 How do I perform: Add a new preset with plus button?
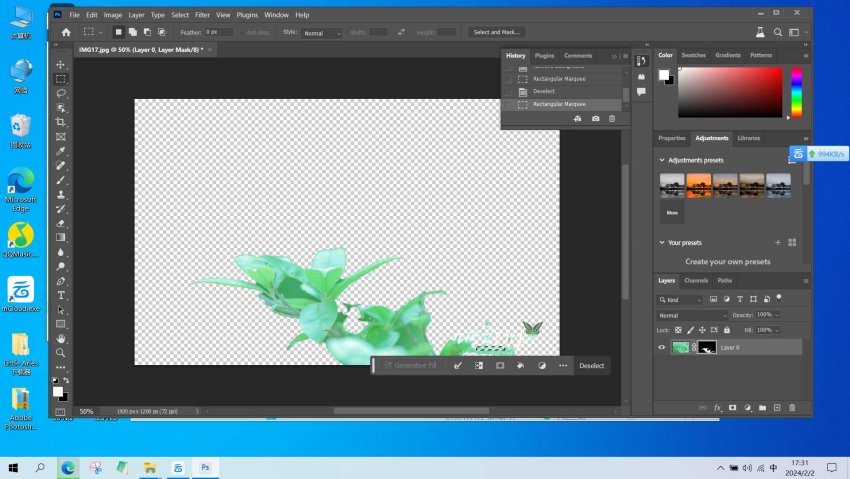pyautogui.click(x=778, y=243)
